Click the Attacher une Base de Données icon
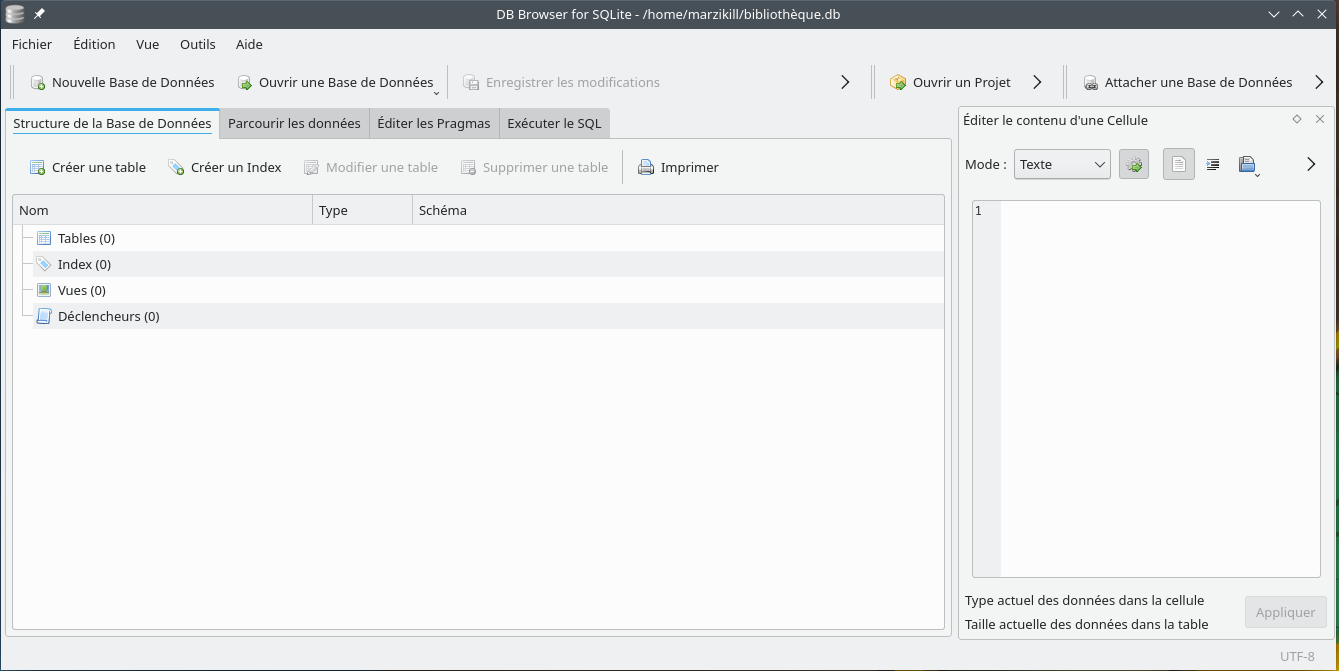Image resolution: width=1339 pixels, height=671 pixels. pyautogui.click(x=1091, y=83)
